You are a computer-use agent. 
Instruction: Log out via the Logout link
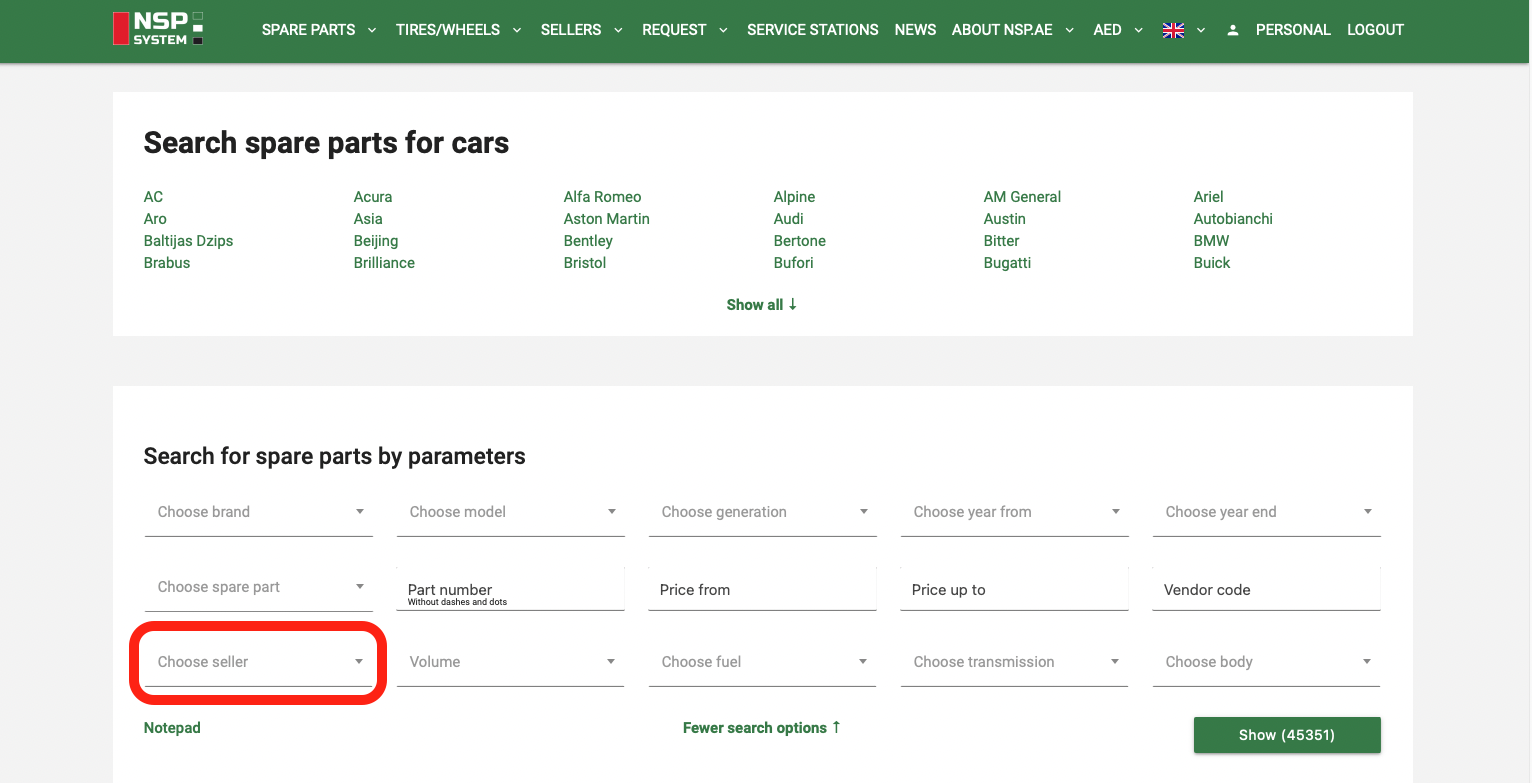click(x=1375, y=30)
